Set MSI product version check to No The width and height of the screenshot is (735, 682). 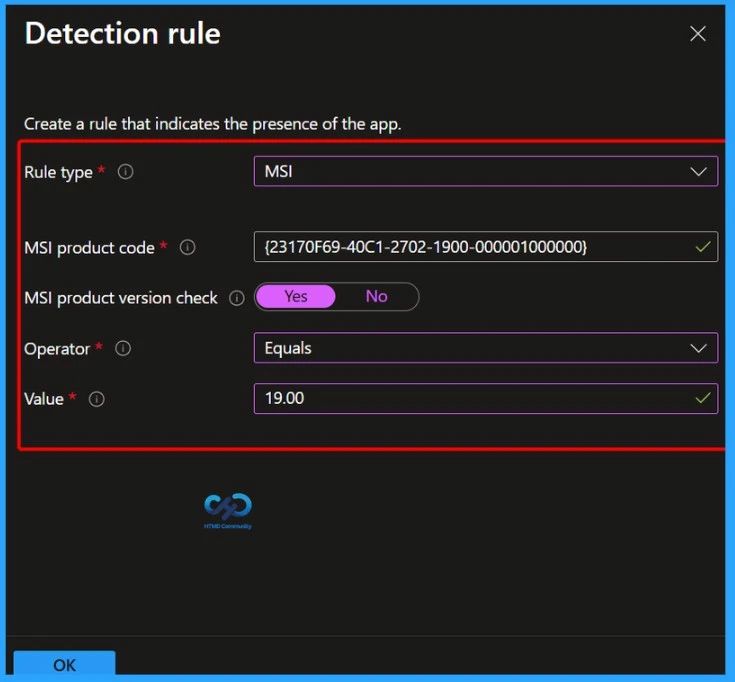click(376, 296)
